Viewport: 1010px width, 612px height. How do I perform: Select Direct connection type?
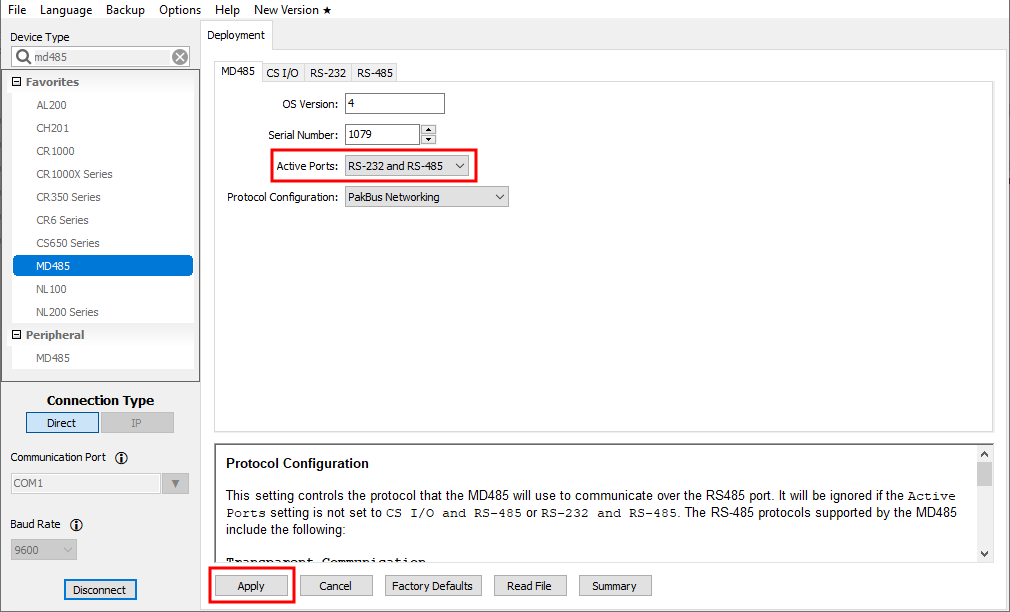pyautogui.click(x=62, y=423)
